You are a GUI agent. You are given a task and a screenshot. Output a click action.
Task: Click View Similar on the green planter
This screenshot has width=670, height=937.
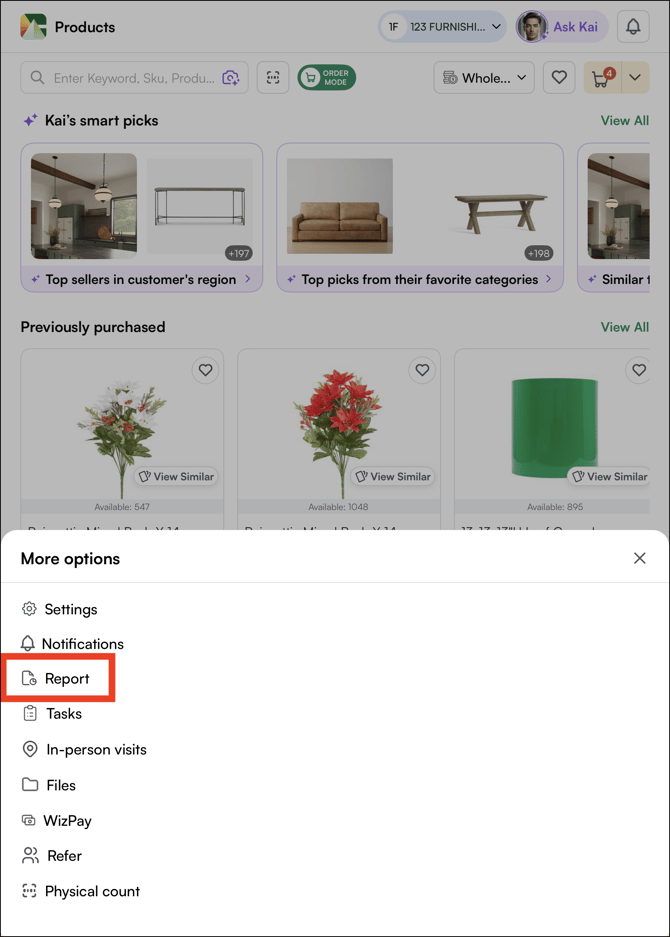(609, 477)
